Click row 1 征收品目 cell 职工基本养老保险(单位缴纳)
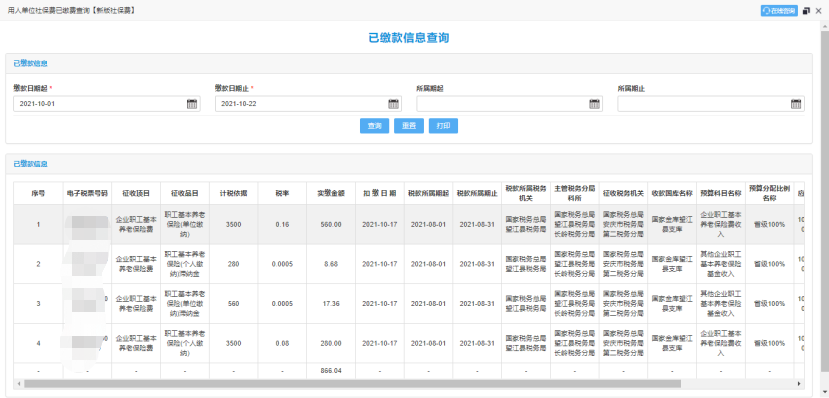Viewport: 829px width, 398px height. 185,225
